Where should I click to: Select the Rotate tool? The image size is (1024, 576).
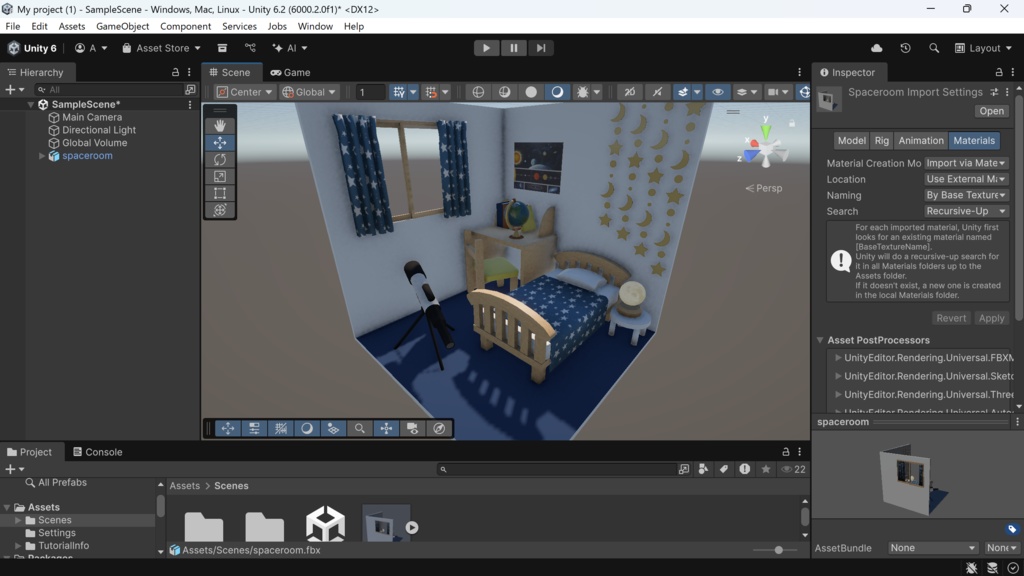point(220,159)
